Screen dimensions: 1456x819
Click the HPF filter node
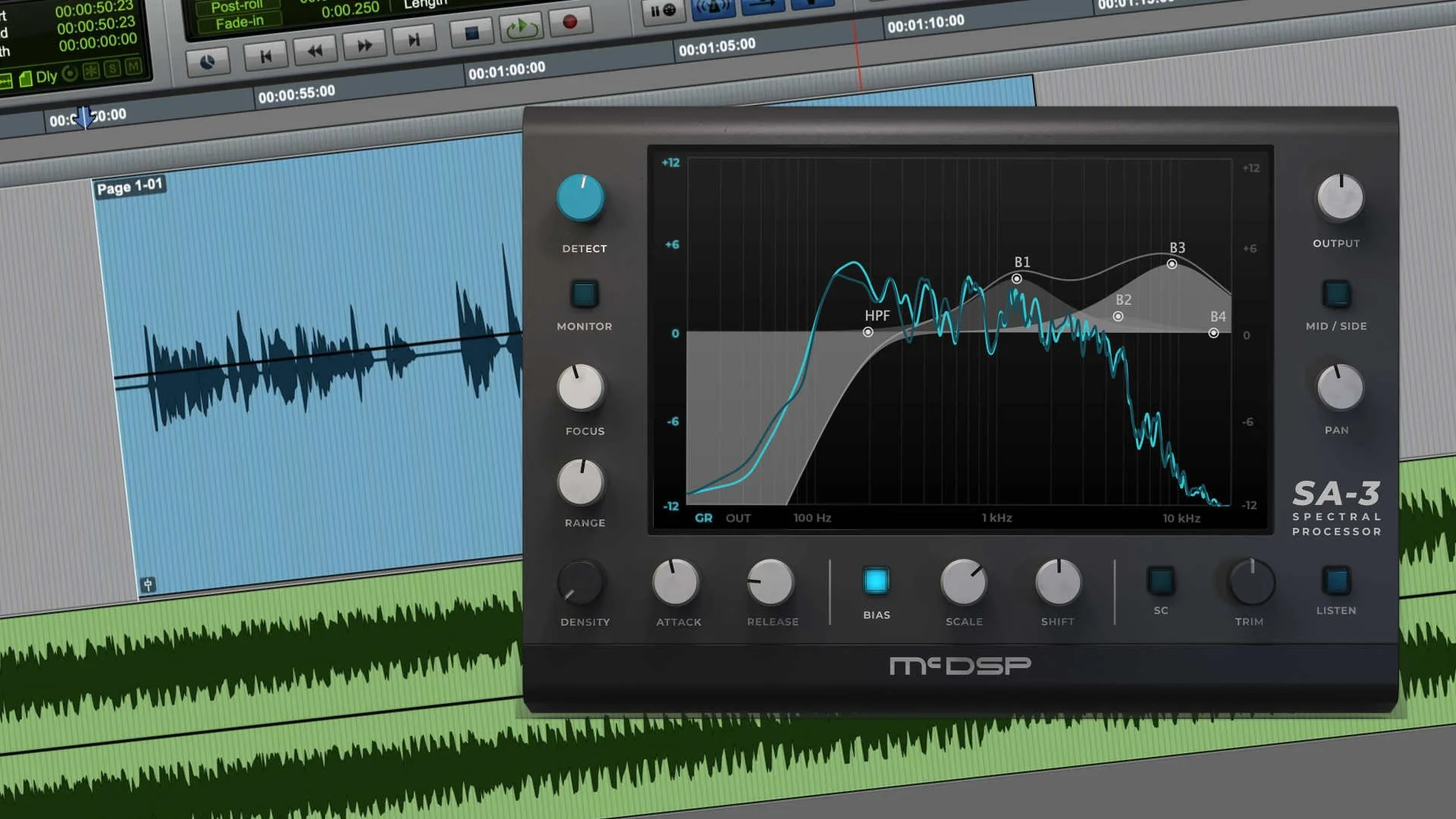point(868,332)
